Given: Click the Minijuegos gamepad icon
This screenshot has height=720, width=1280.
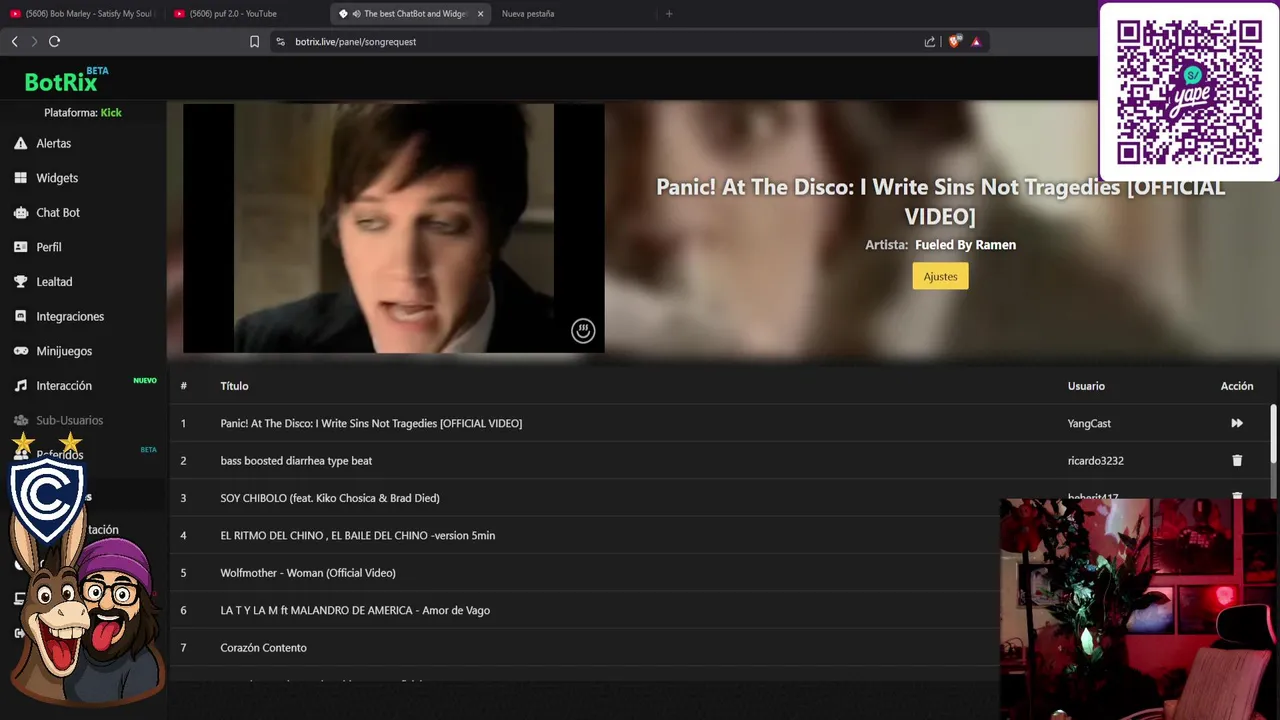Looking at the screenshot, I should pyautogui.click(x=20, y=351).
